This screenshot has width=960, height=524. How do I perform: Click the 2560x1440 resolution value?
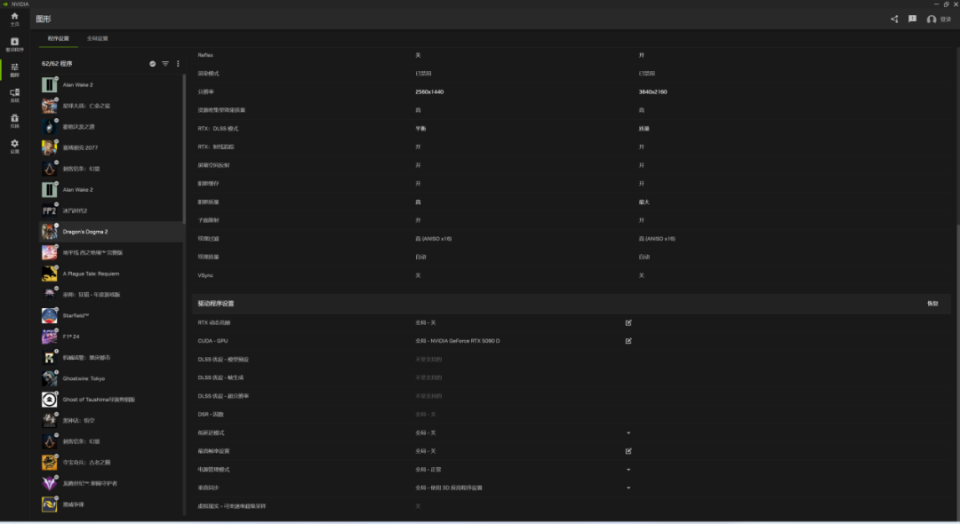coord(429,92)
